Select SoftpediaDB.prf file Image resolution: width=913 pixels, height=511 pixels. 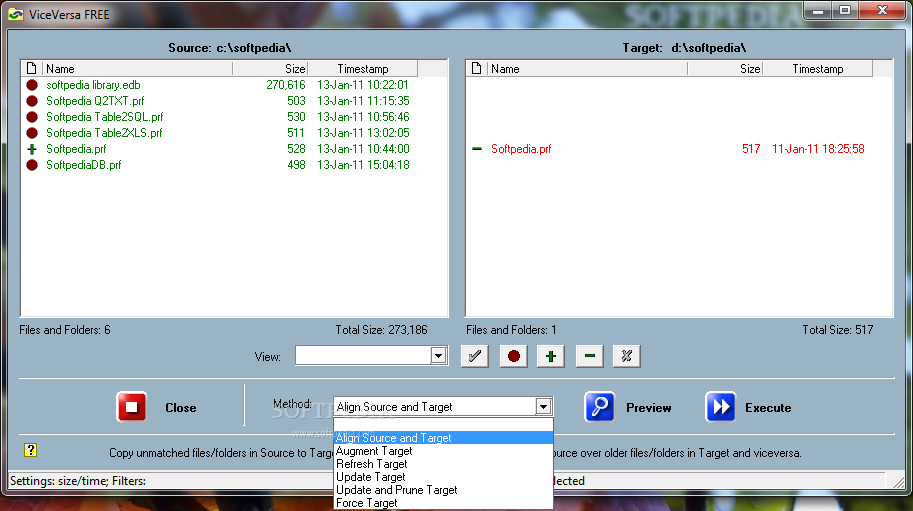[x=84, y=165]
